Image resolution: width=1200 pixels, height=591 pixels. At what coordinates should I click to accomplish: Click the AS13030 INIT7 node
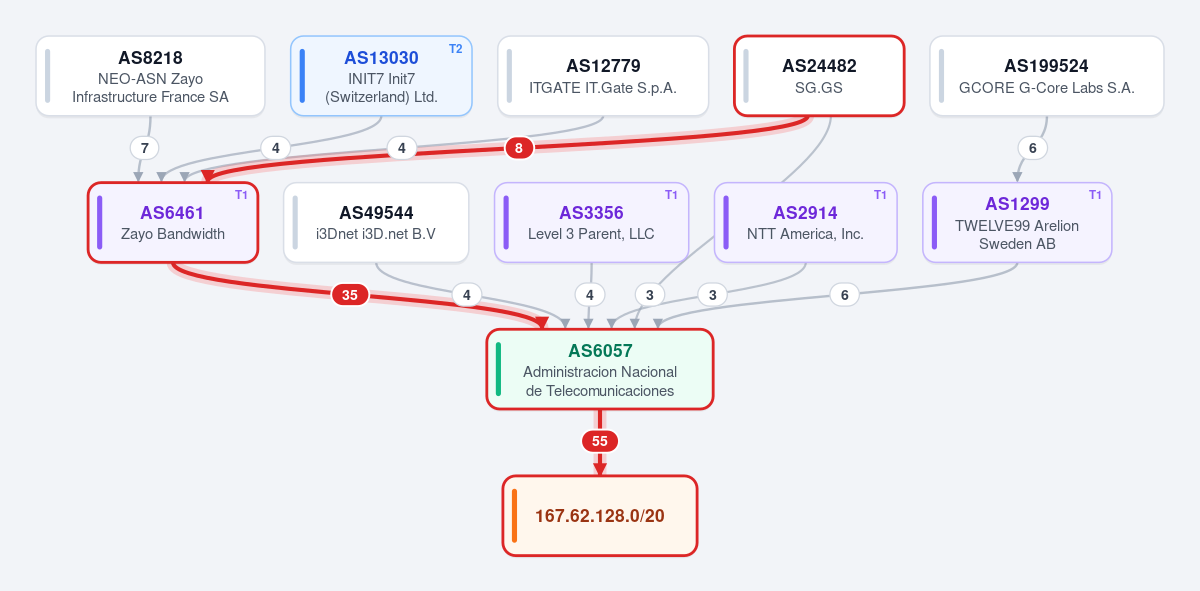(x=381, y=76)
